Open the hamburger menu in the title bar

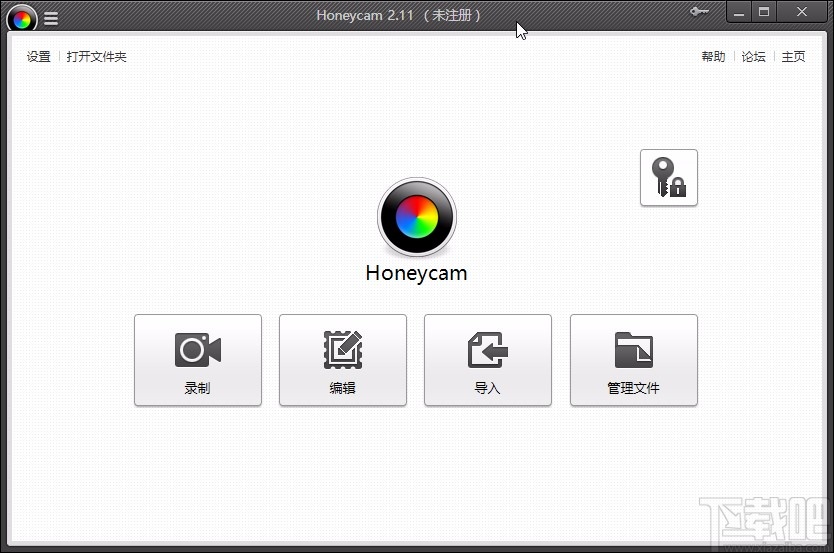tap(51, 19)
